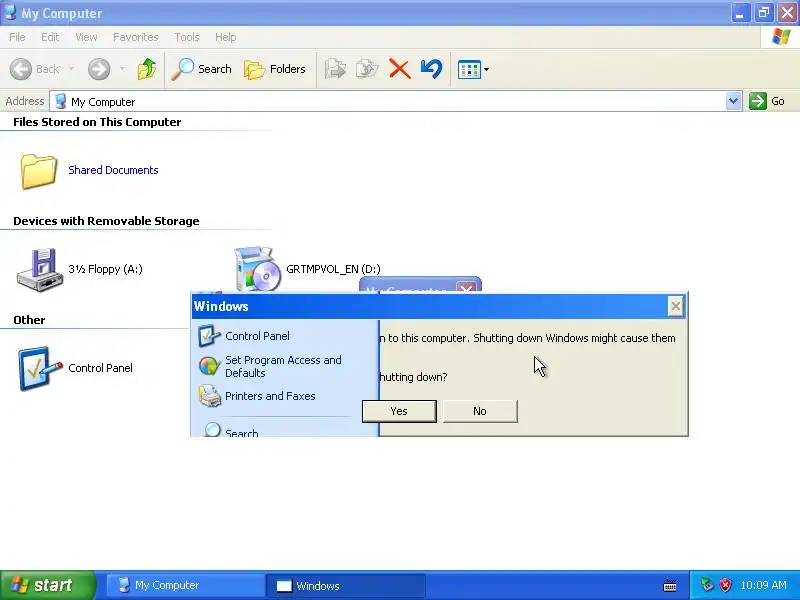Open the Views dropdown button
Screen dimensions: 800x600
pyautogui.click(x=473, y=69)
